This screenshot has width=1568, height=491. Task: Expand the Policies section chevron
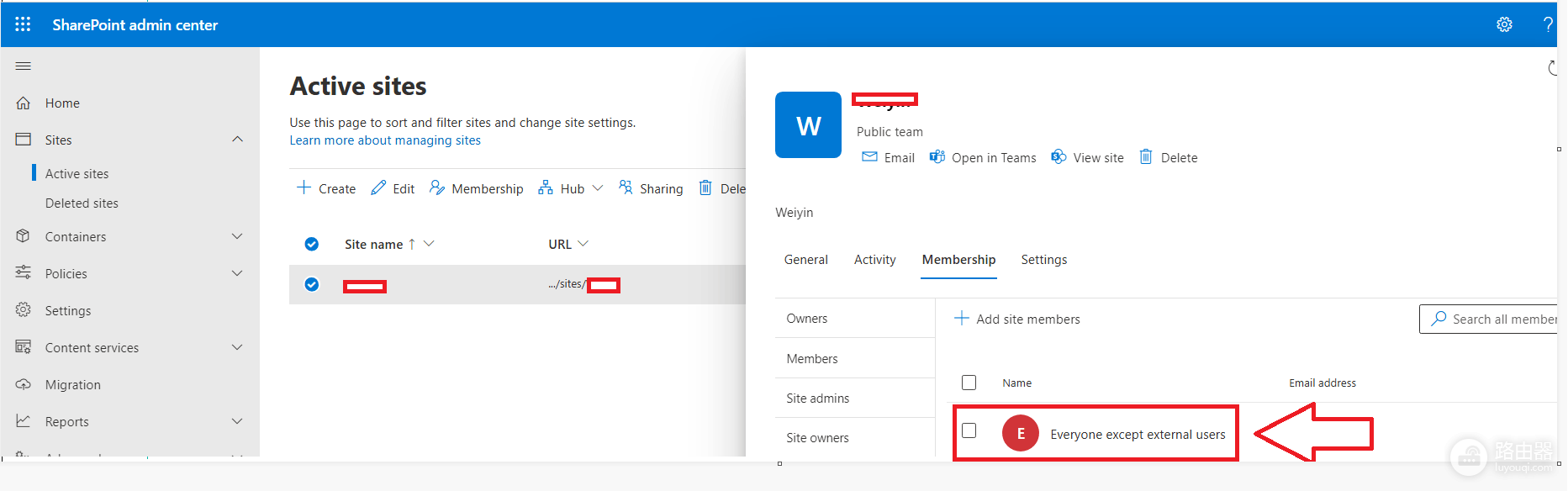pyautogui.click(x=238, y=273)
